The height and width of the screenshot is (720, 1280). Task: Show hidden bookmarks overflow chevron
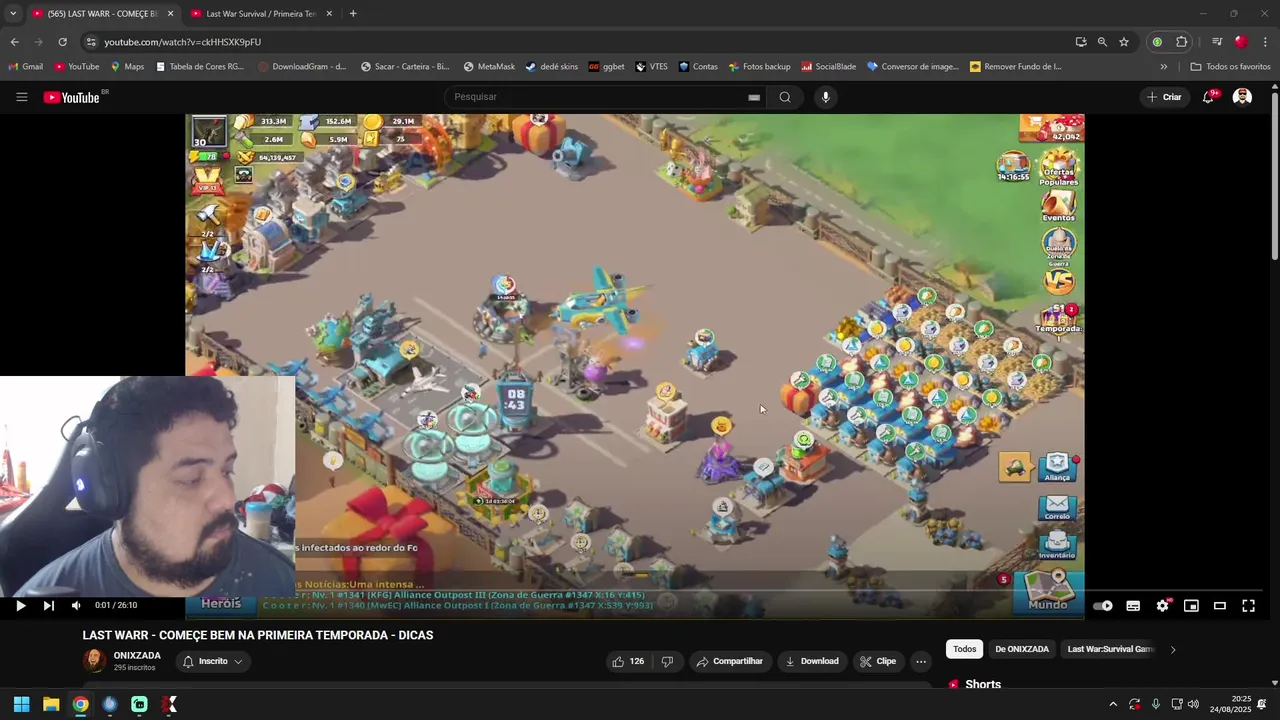(x=1163, y=67)
